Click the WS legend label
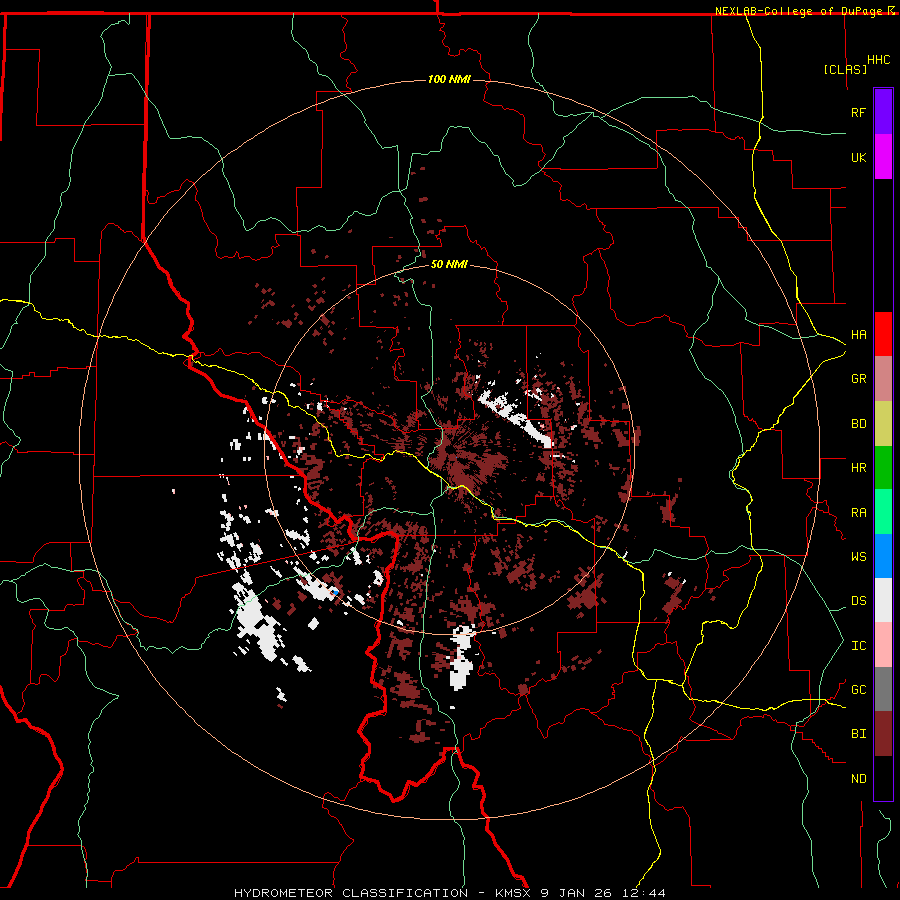The width and height of the screenshot is (900, 900). point(858,557)
